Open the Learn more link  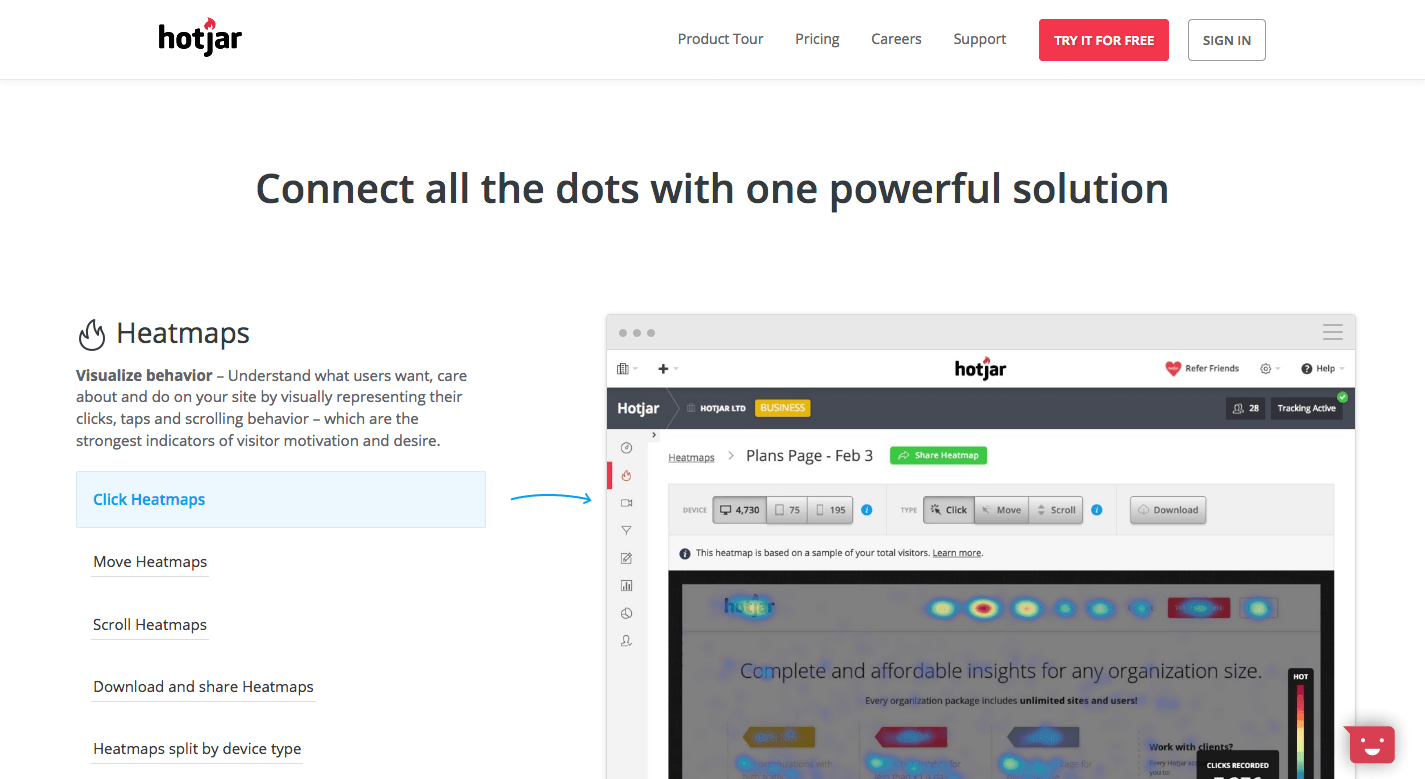pyautogui.click(x=956, y=552)
